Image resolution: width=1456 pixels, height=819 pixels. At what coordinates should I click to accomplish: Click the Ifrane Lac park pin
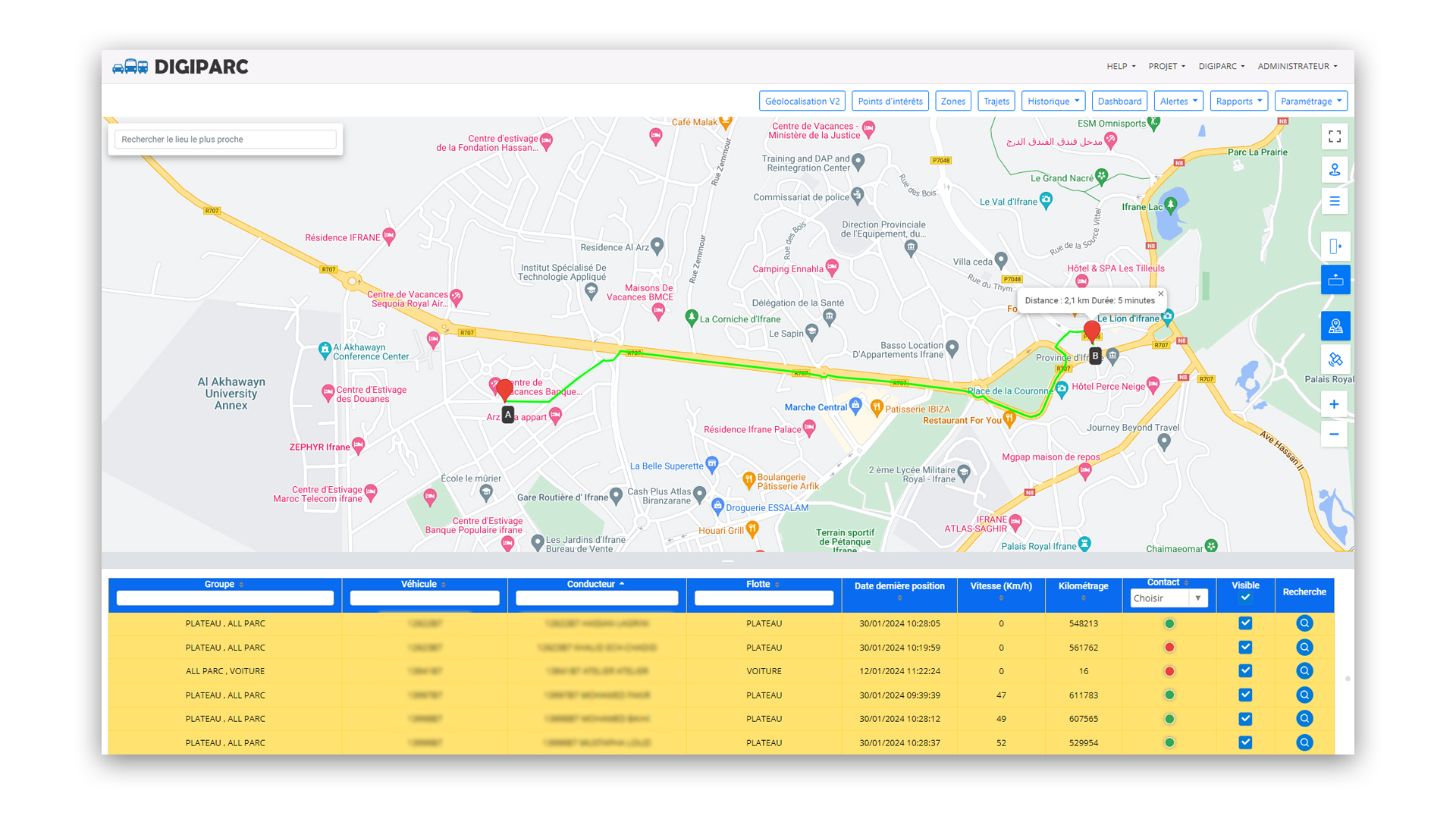click(x=1171, y=205)
